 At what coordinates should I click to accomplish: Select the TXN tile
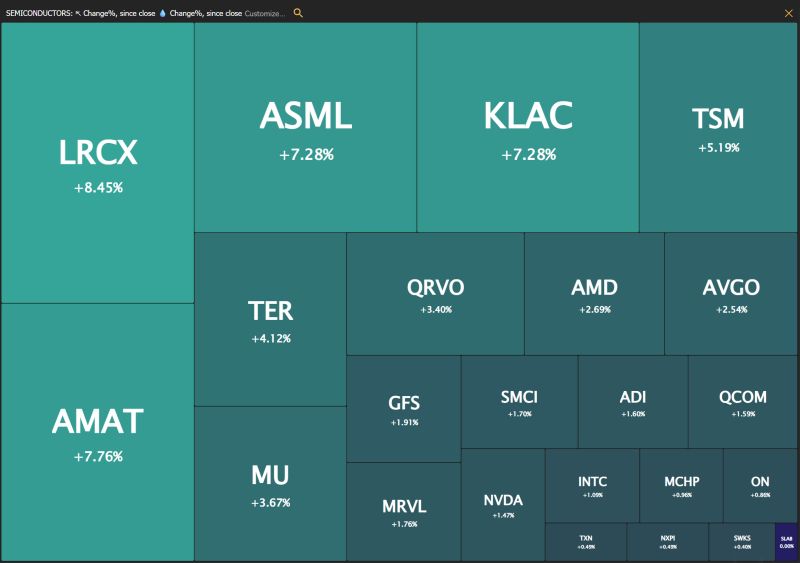click(x=586, y=542)
